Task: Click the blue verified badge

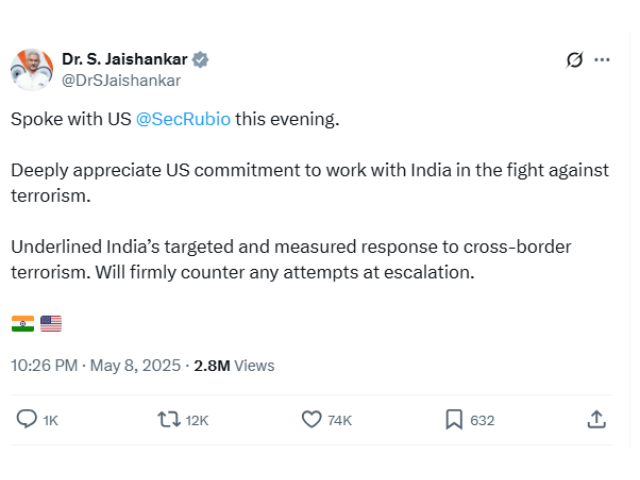Action: (201, 59)
